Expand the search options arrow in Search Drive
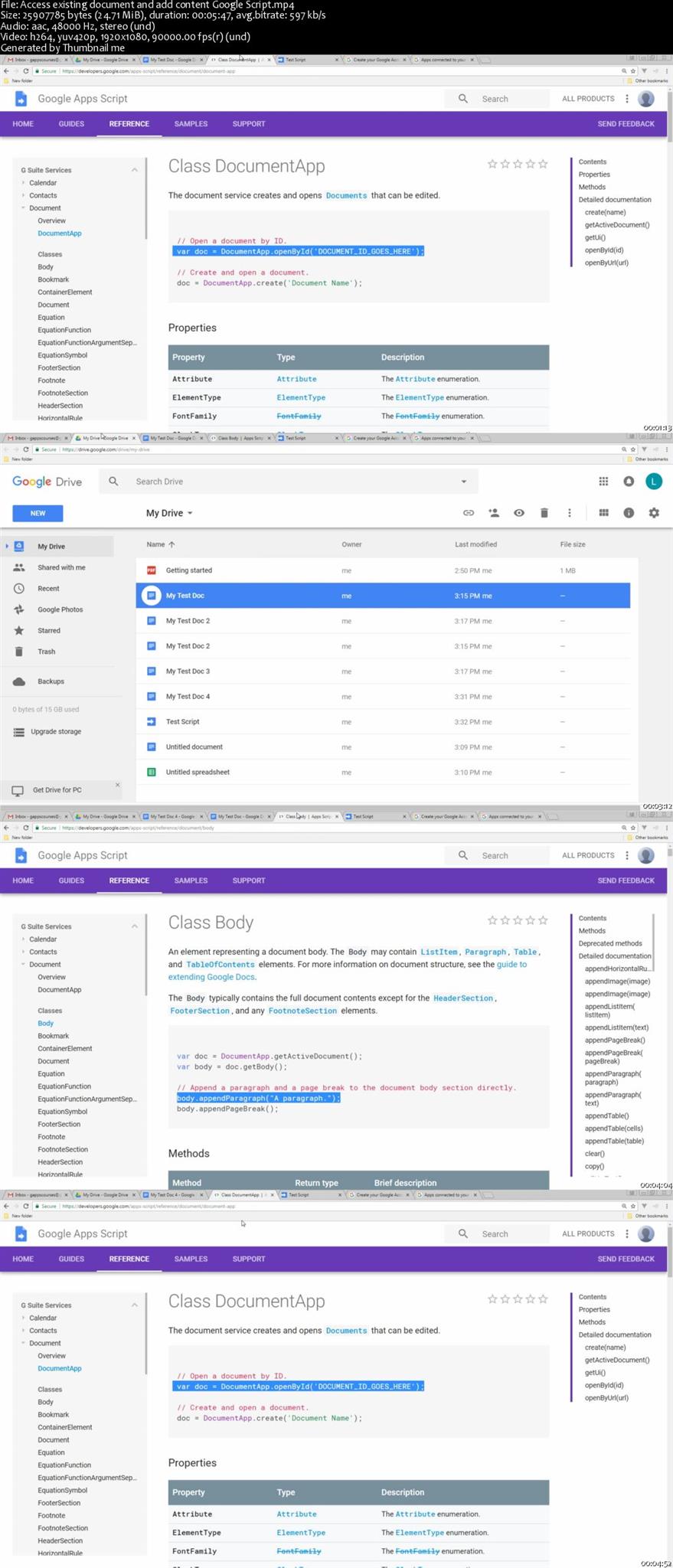 point(463,482)
